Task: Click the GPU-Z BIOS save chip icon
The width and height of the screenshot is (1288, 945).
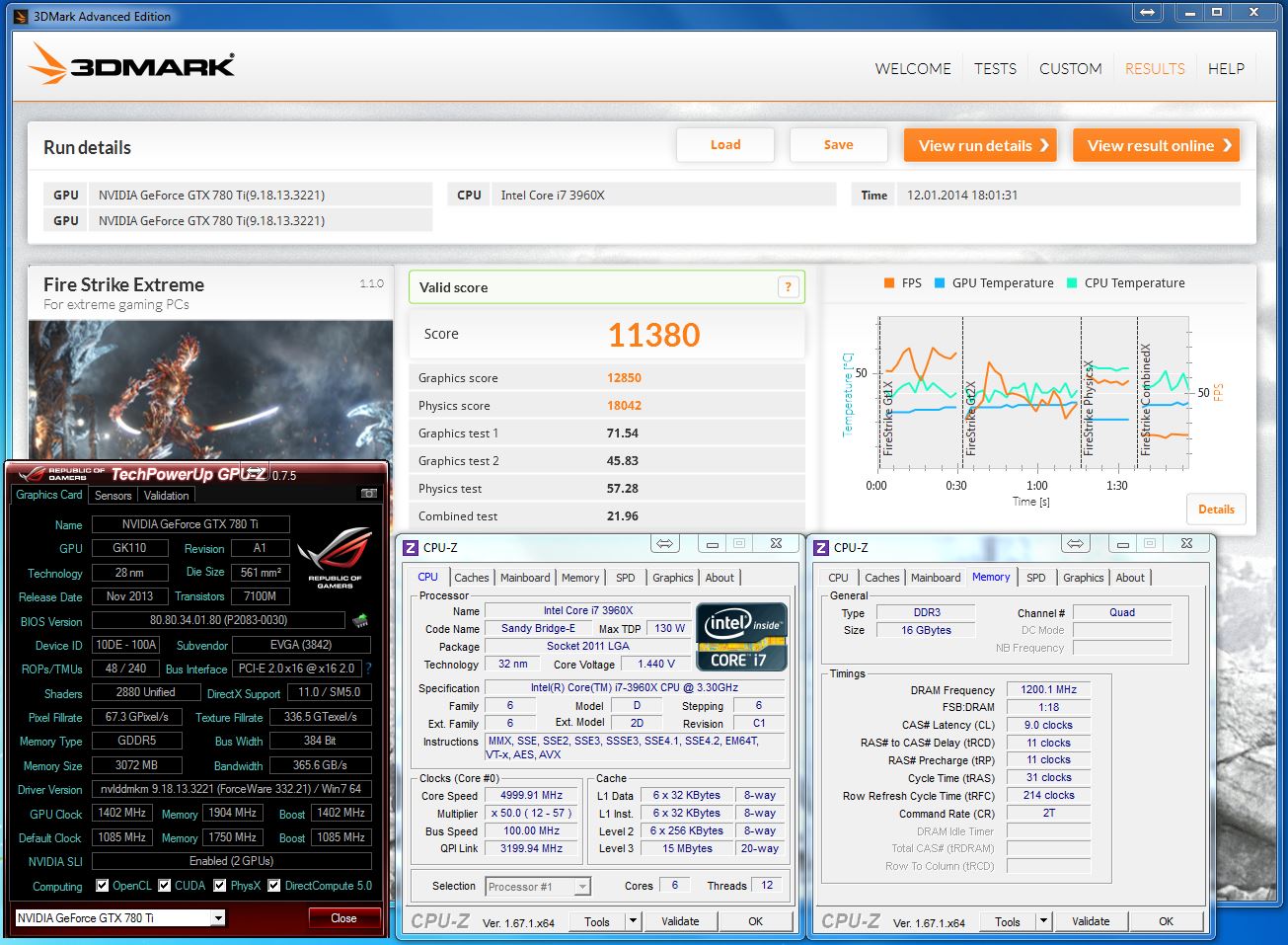Action: 360,621
